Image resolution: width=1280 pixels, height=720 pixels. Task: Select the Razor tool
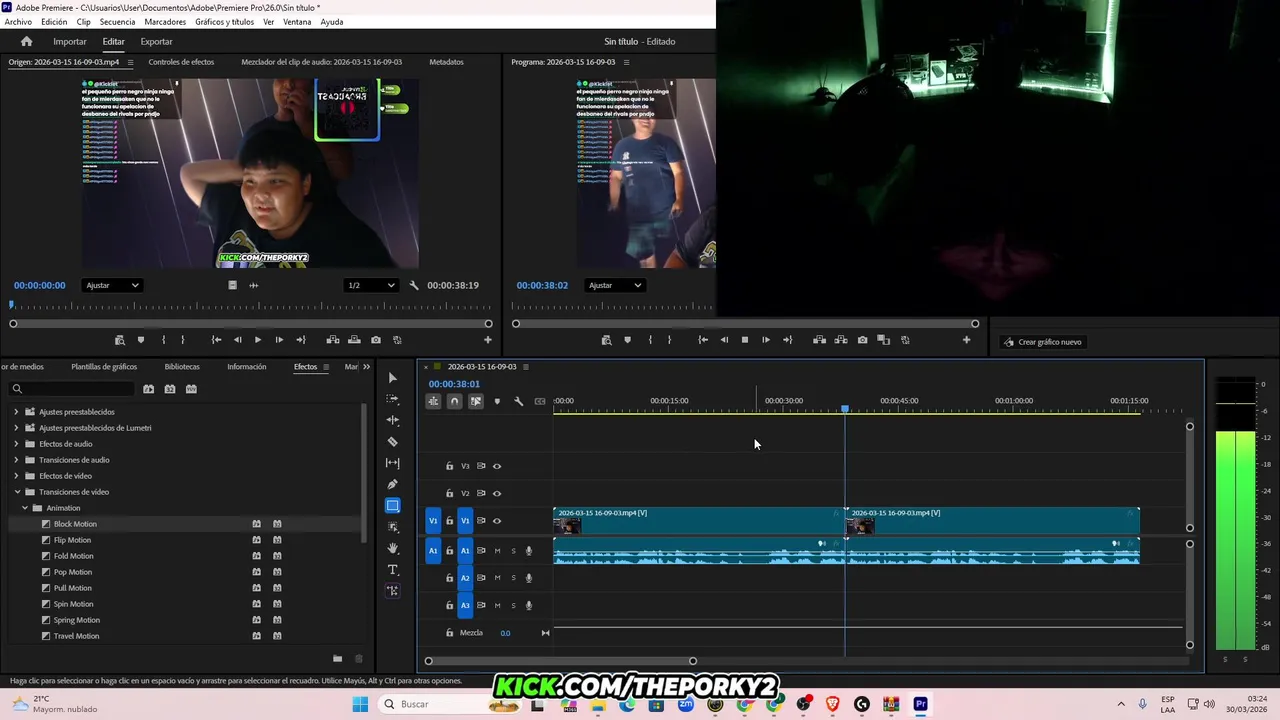[x=392, y=441]
